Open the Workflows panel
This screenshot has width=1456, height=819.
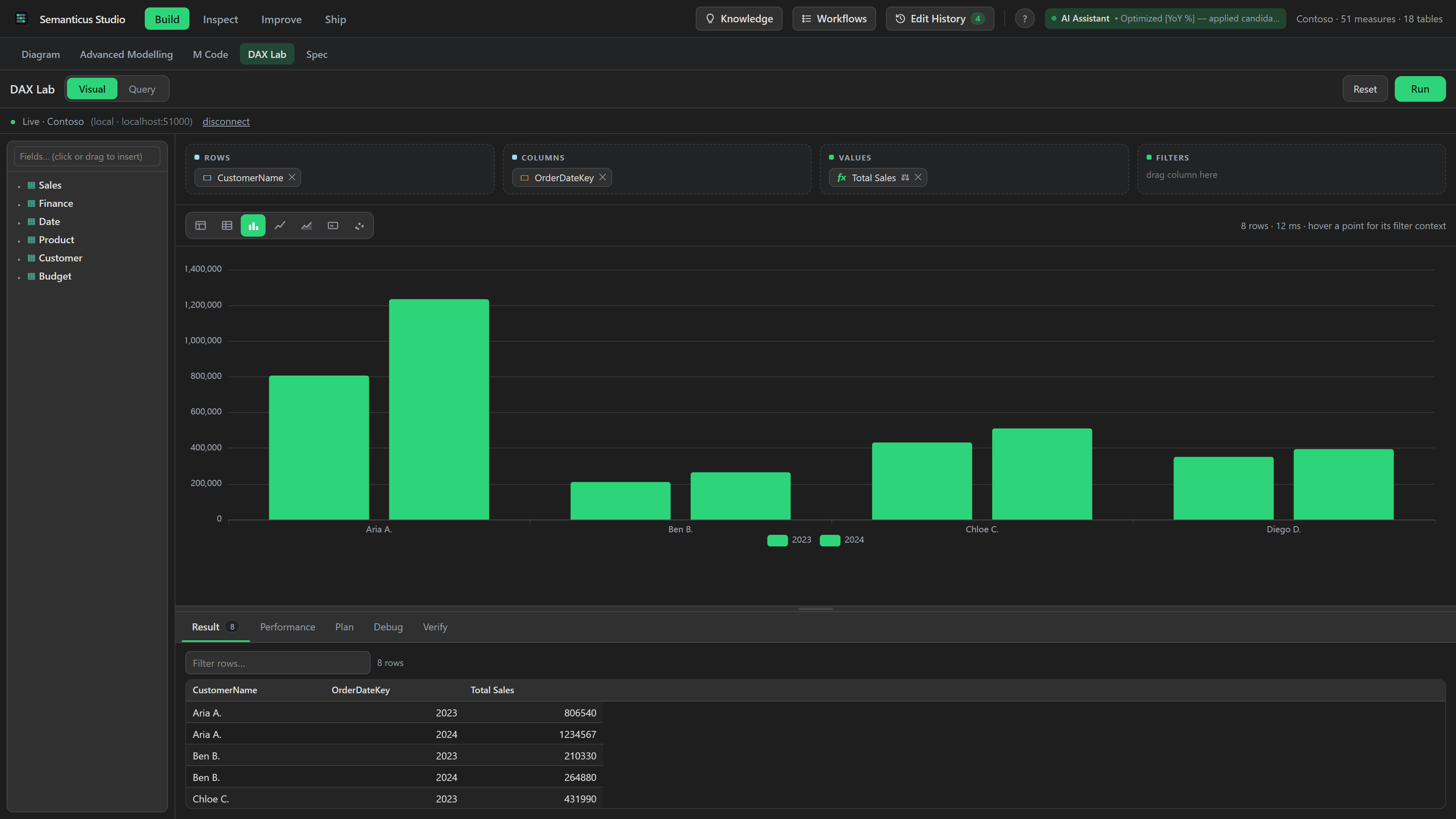pyautogui.click(x=834, y=19)
